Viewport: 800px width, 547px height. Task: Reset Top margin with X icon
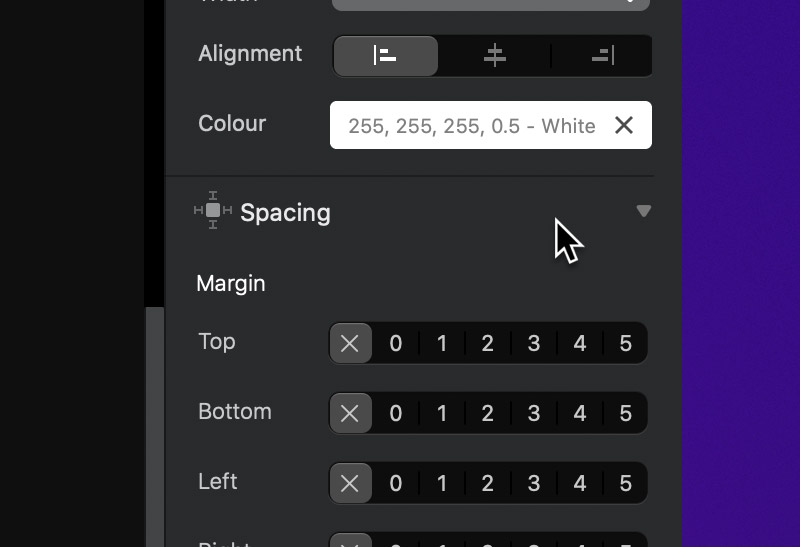click(350, 343)
